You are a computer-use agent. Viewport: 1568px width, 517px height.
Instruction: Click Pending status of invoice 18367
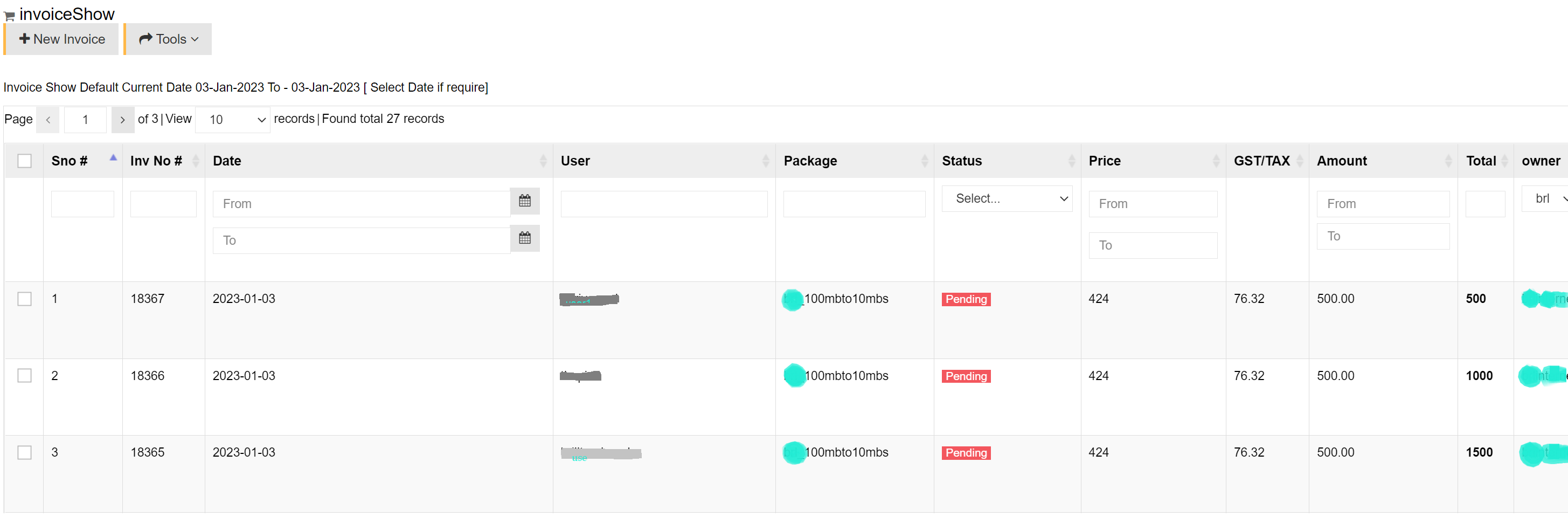click(966, 300)
